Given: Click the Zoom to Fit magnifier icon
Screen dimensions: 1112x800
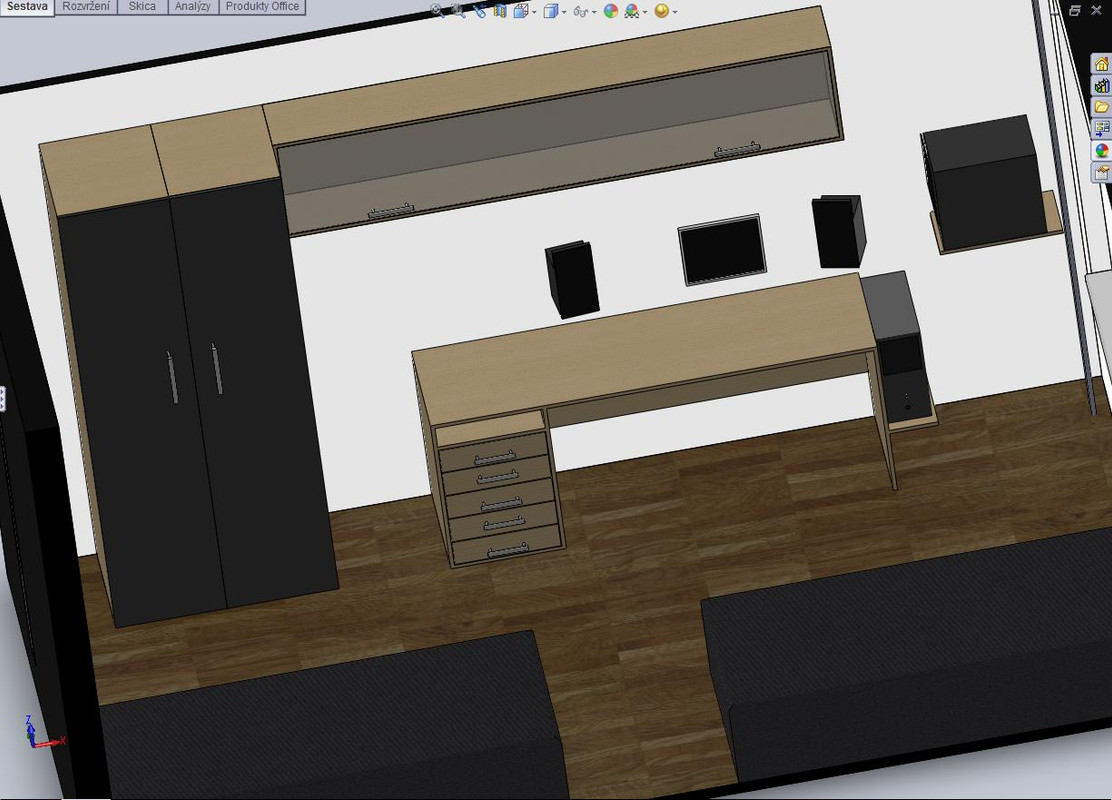Looking at the screenshot, I should pyautogui.click(x=437, y=11).
